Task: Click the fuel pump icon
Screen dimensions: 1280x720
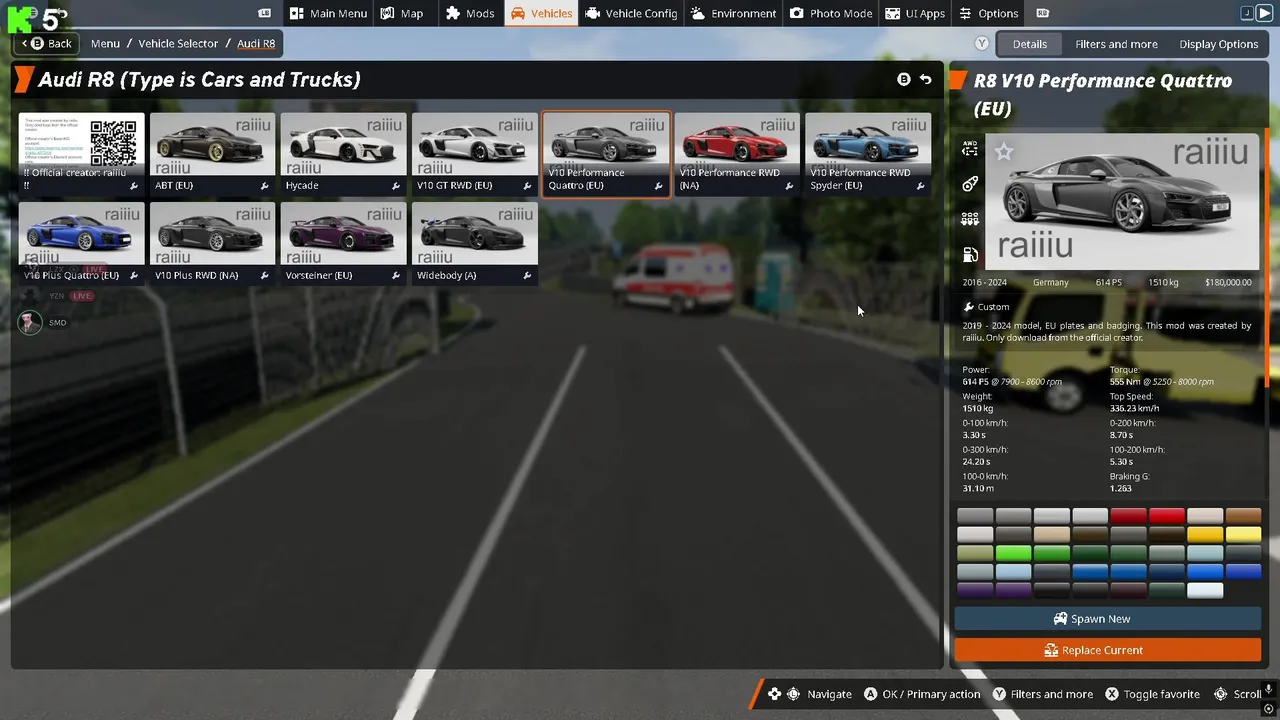Action: click(x=970, y=255)
